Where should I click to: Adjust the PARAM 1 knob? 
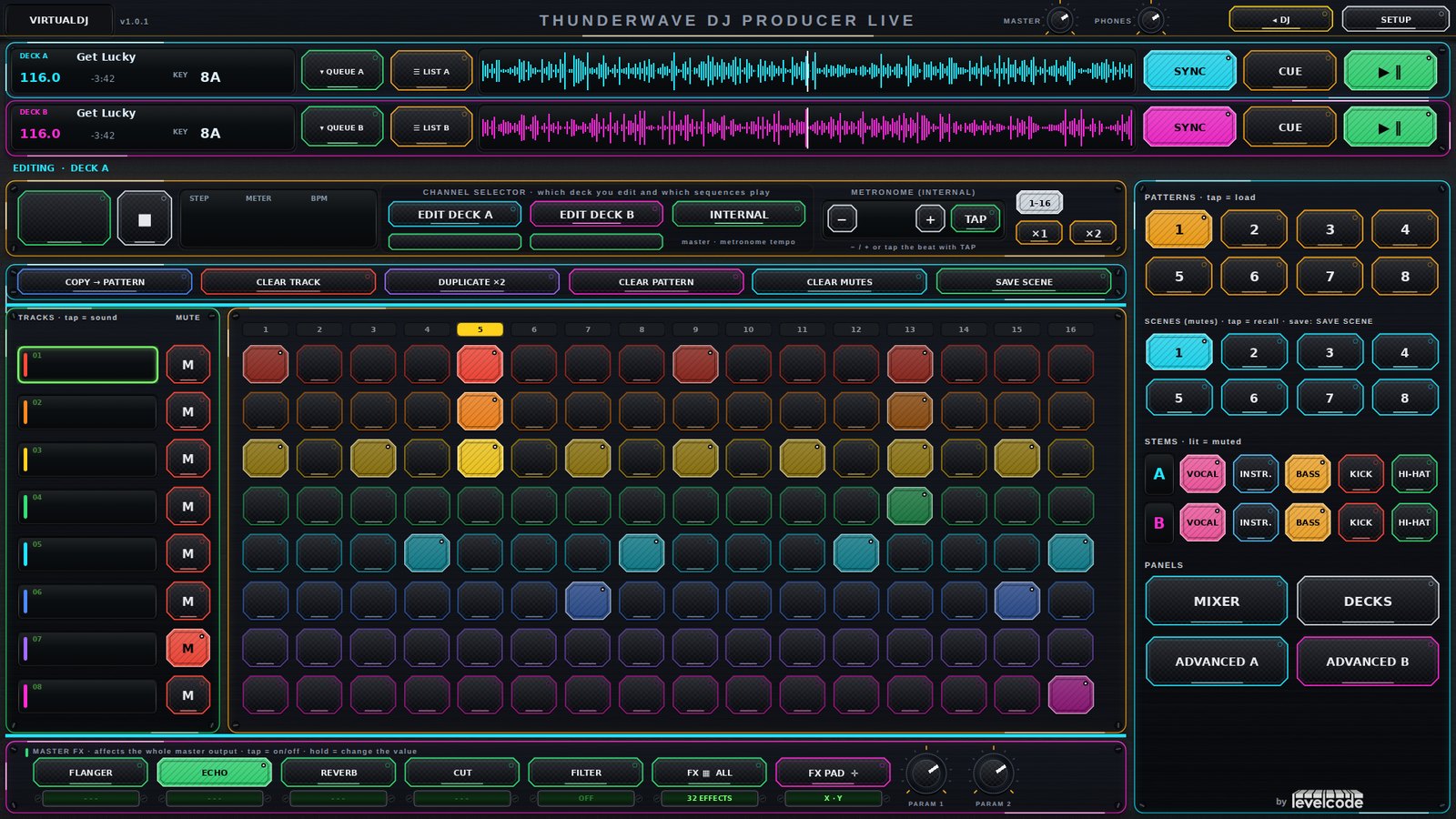pos(926,773)
